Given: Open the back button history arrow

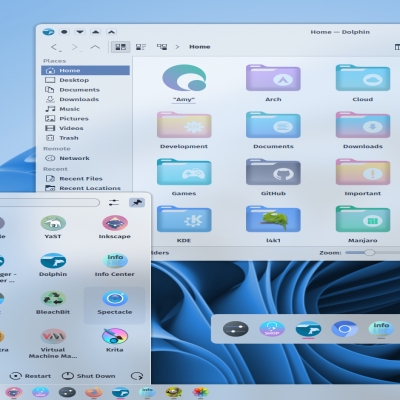Looking at the screenshot, I should point(60,51).
